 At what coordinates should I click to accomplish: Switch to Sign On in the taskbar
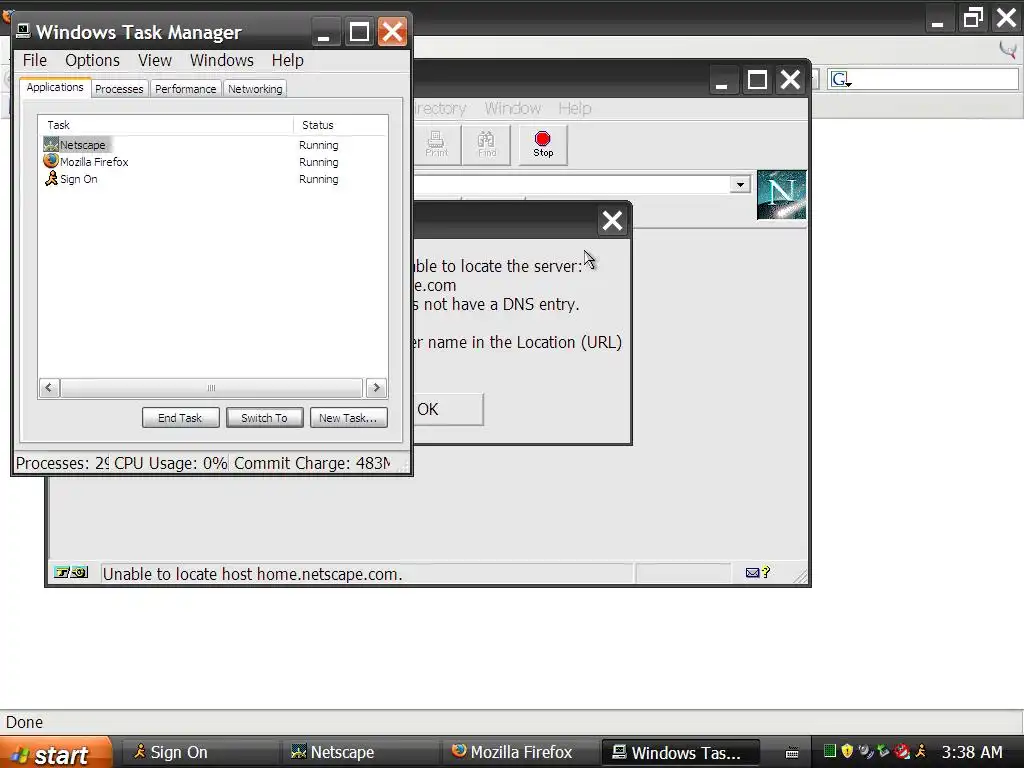199,752
